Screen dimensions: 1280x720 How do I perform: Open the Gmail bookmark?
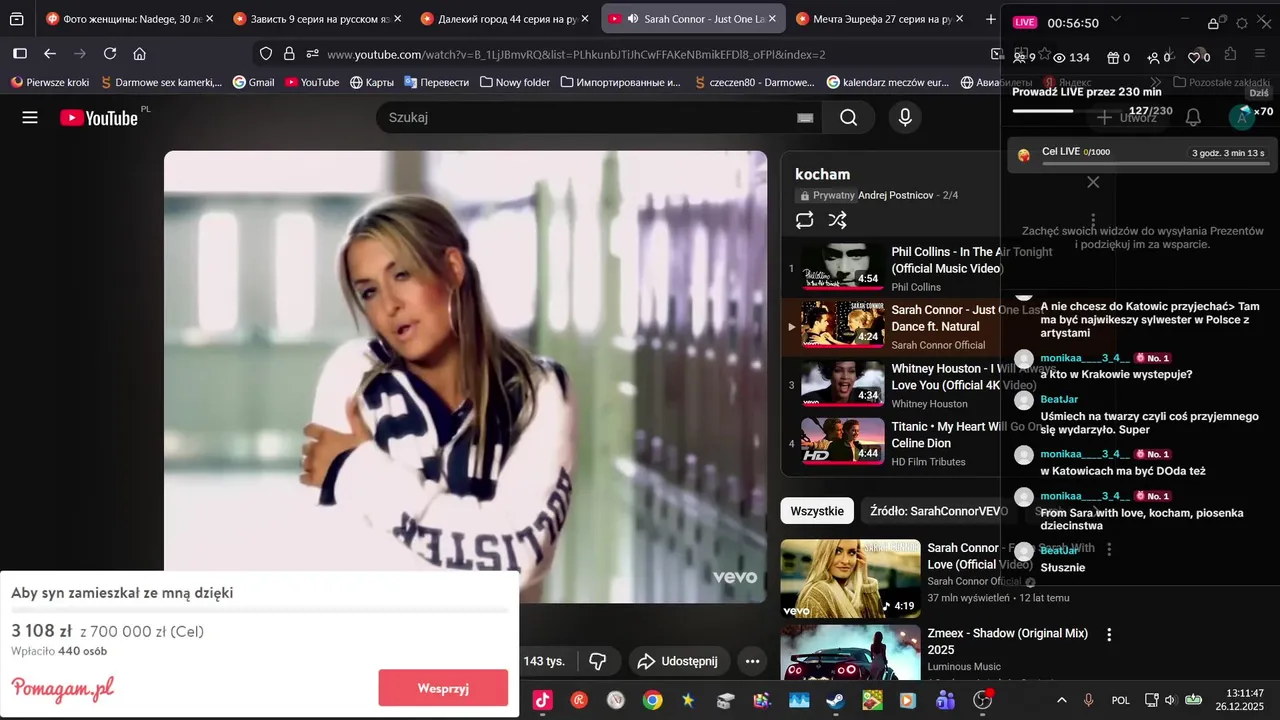pyautogui.click(x=253, y=82)
